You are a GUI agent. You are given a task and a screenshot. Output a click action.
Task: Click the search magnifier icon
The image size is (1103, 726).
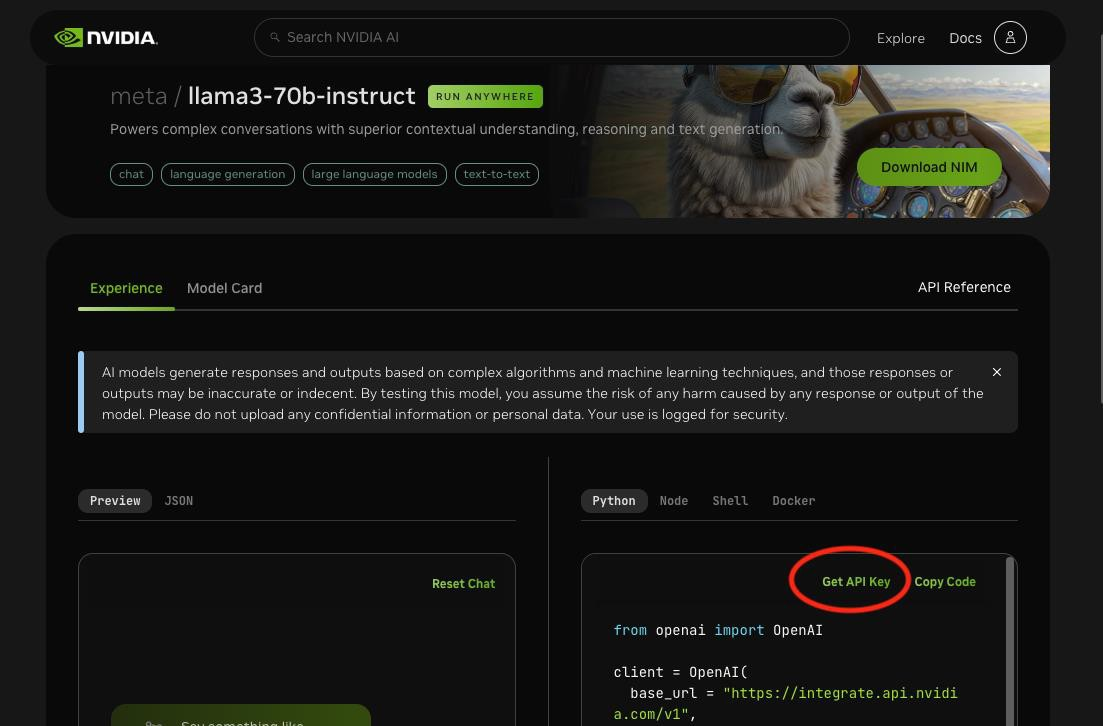coord(275,37)
